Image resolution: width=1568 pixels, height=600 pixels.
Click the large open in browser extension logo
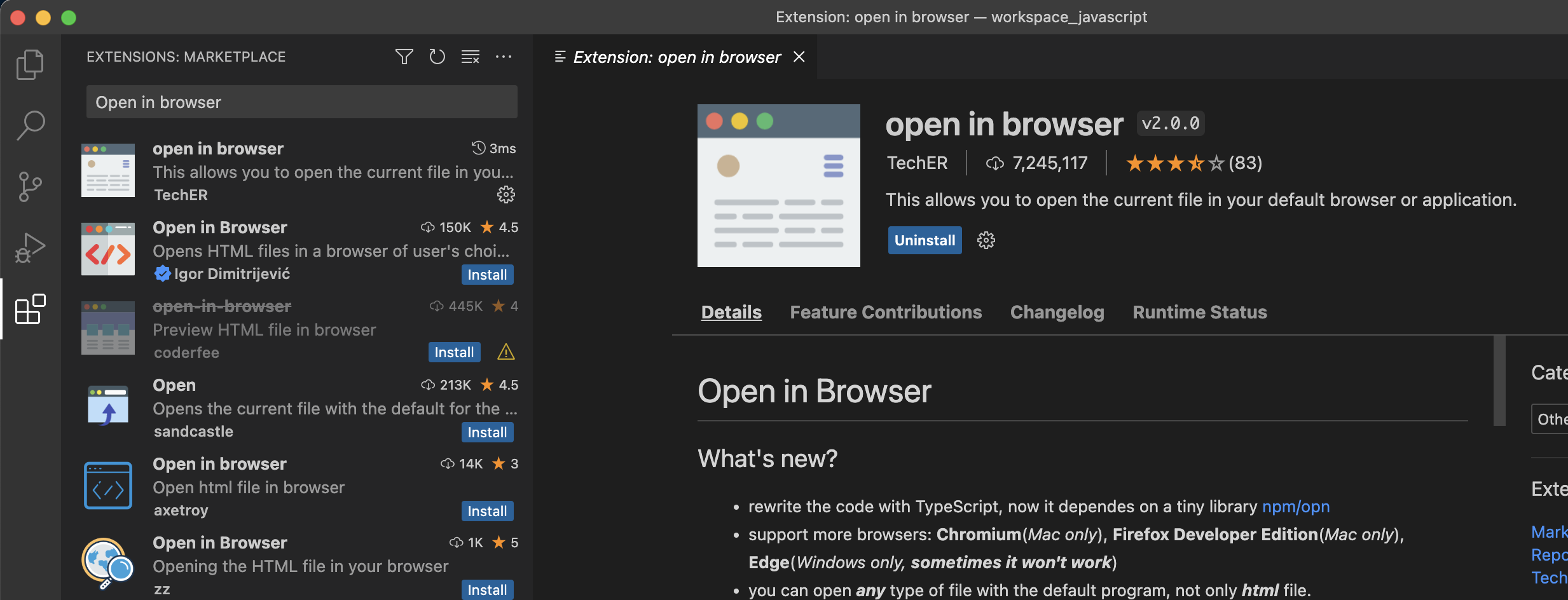point(778,185)
